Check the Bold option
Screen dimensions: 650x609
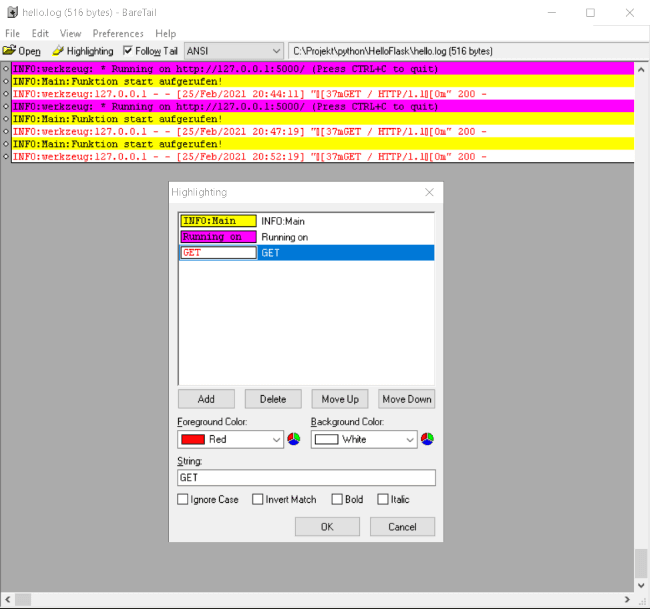(x=335, y=499)
